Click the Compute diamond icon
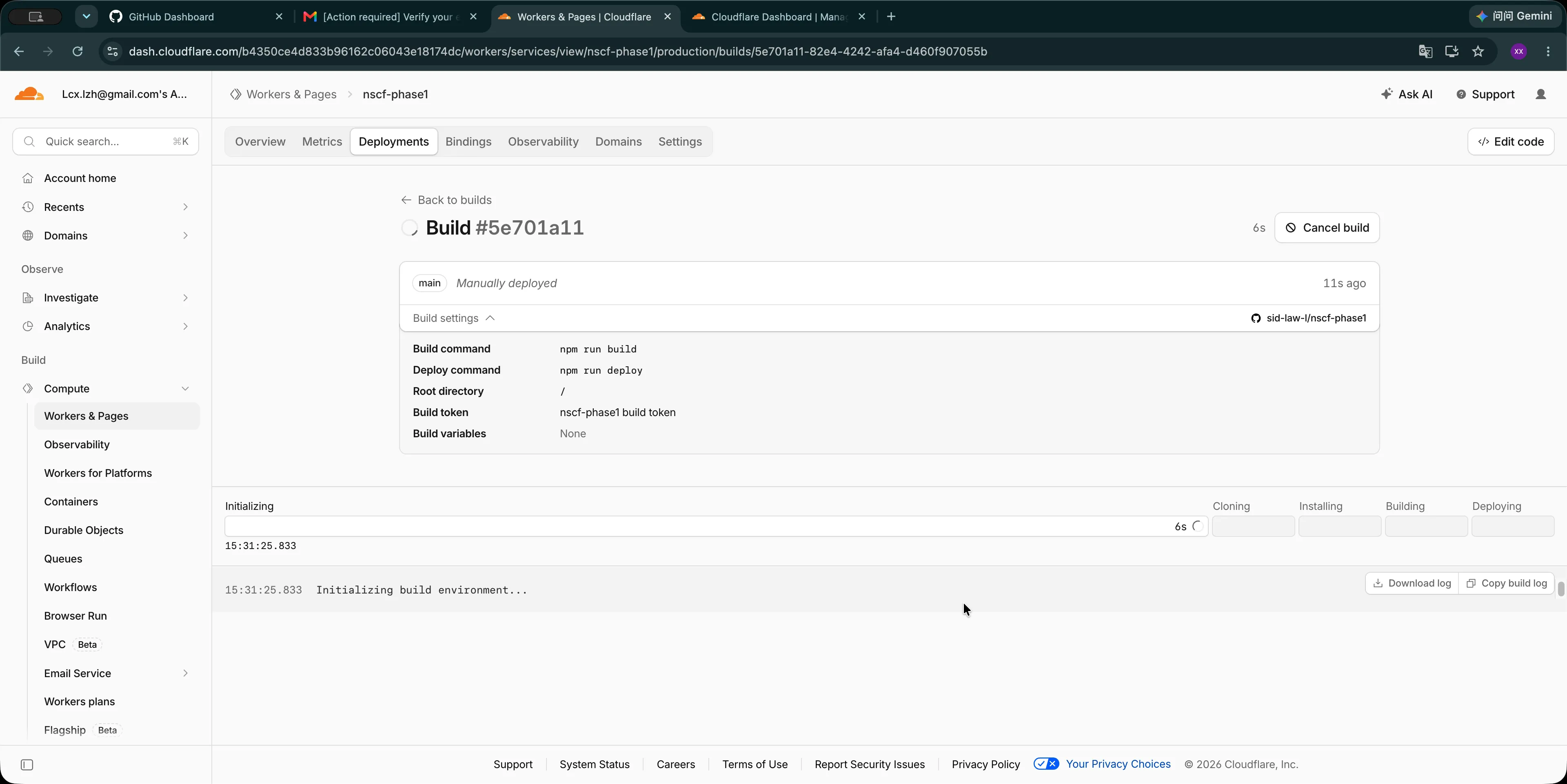Image resolution: width=1567 pixels, height=784 pixels. (27, 389)
